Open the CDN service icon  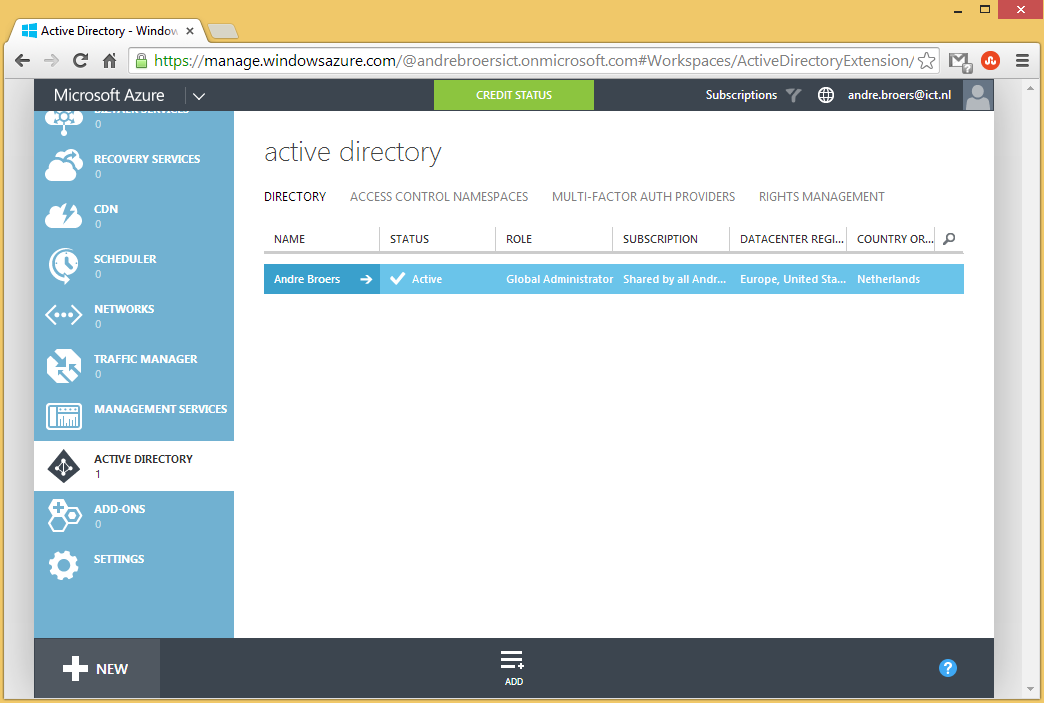tap(64, 214)
